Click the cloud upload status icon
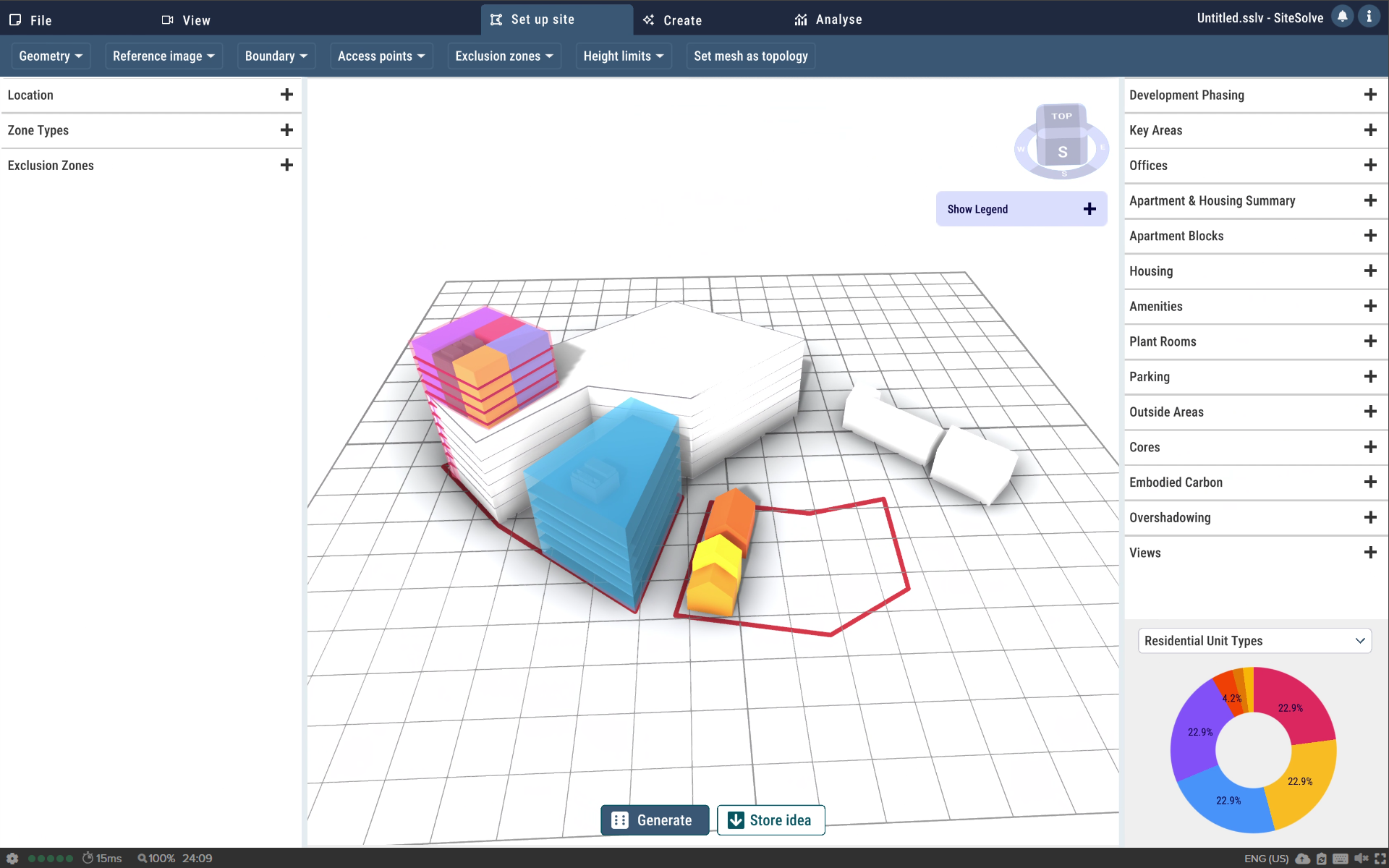 [1302, 859]
